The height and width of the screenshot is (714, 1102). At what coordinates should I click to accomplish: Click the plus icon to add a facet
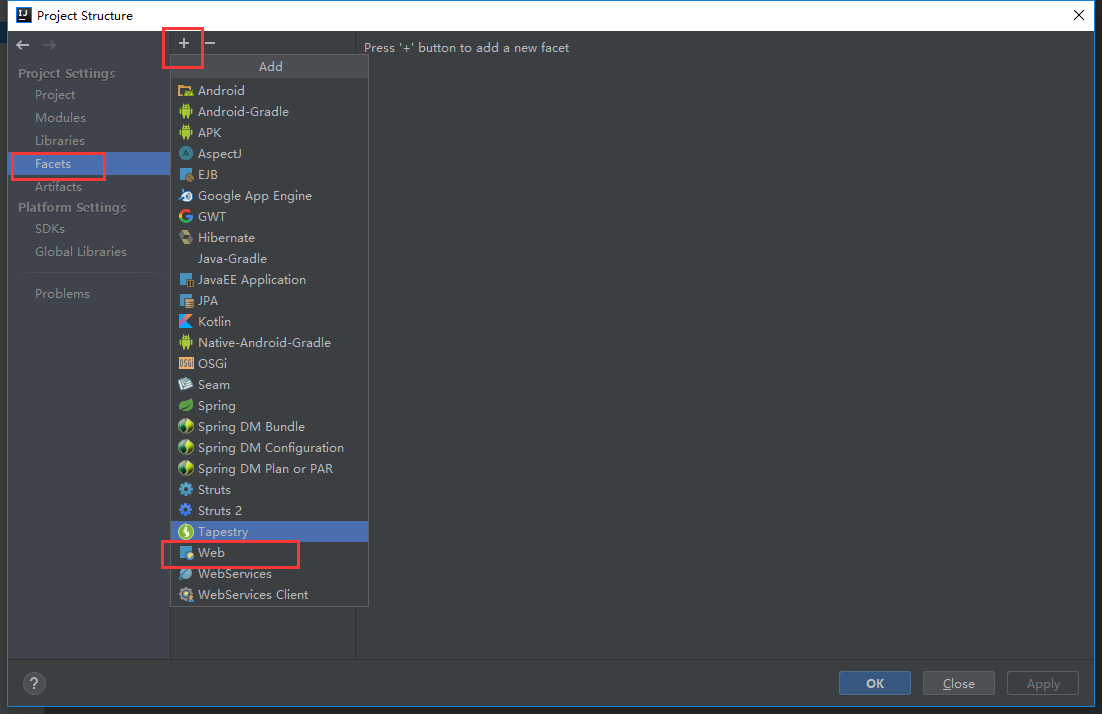184,44
